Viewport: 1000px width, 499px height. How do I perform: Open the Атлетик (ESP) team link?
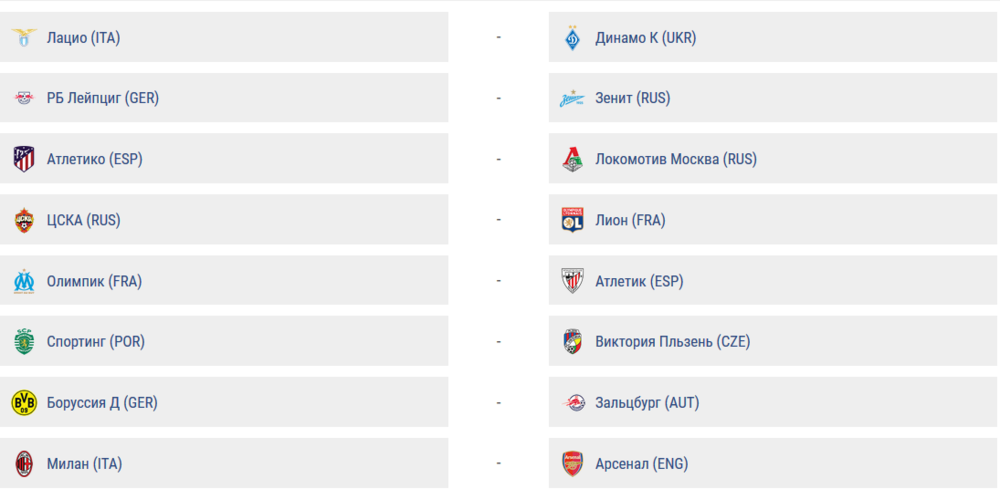(x=639, y=281)
